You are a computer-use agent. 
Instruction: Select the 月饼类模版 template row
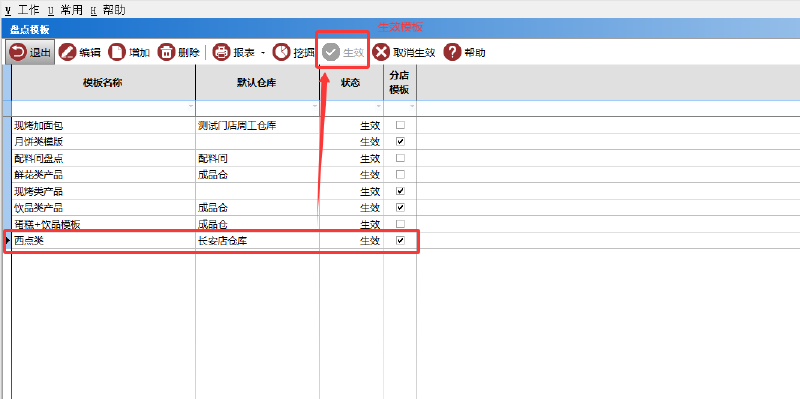pos(214,141)
